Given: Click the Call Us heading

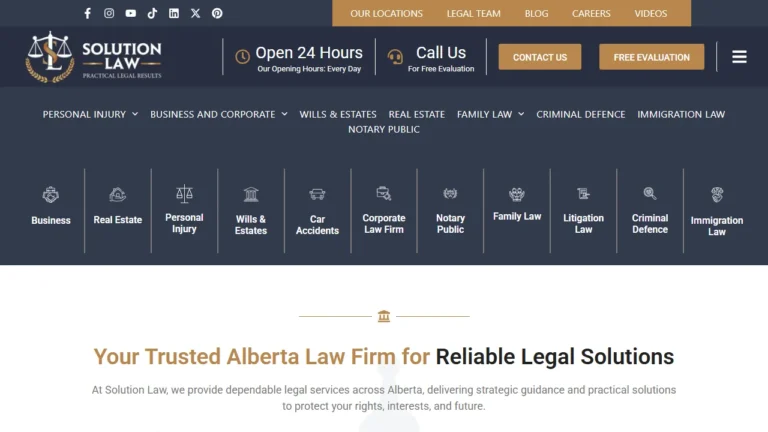Looking at the screenshot, I should 441,52.
